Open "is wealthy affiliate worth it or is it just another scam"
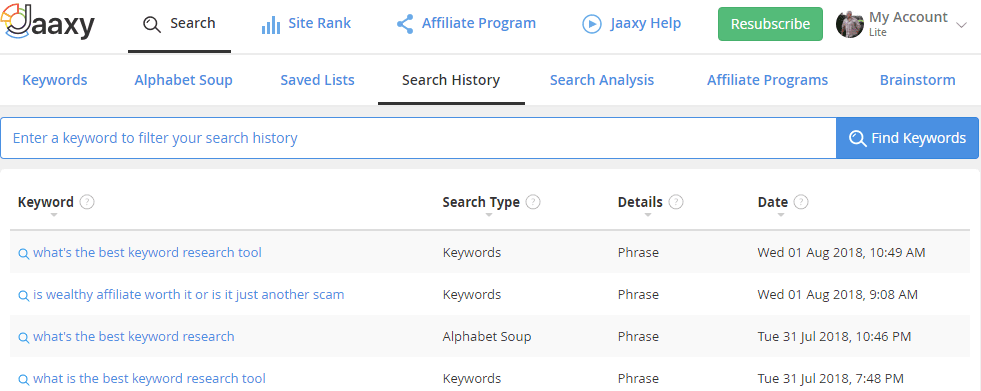Screen dimensions: 981x391 pos(188,294)
